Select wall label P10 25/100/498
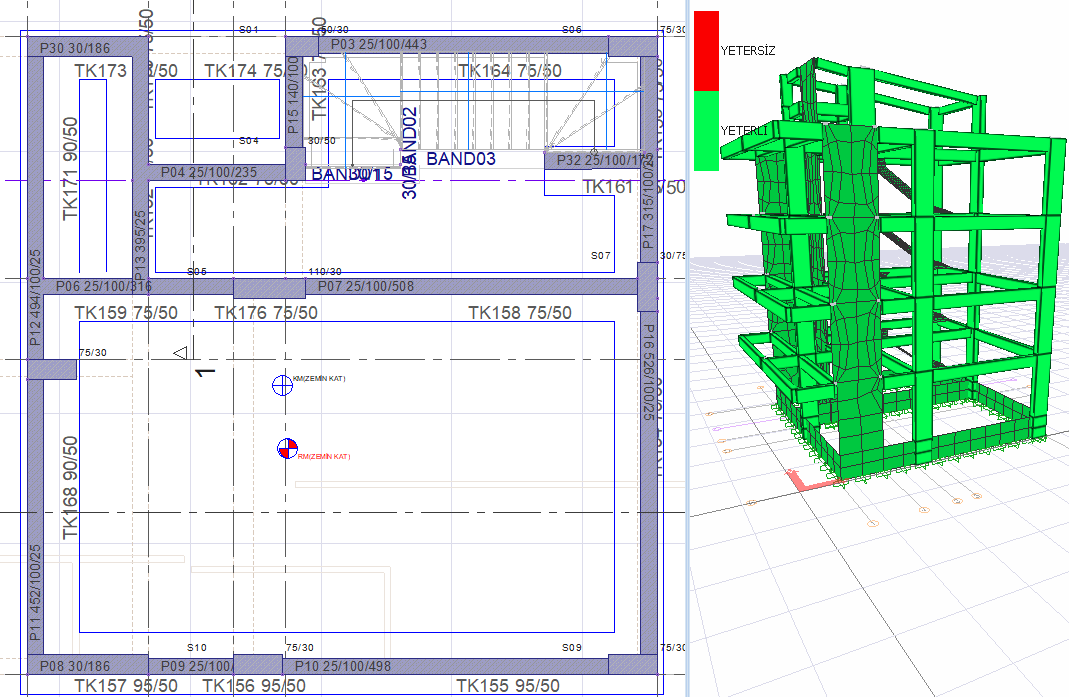Viewport: 1077px width, 697px height. (343, 666)
